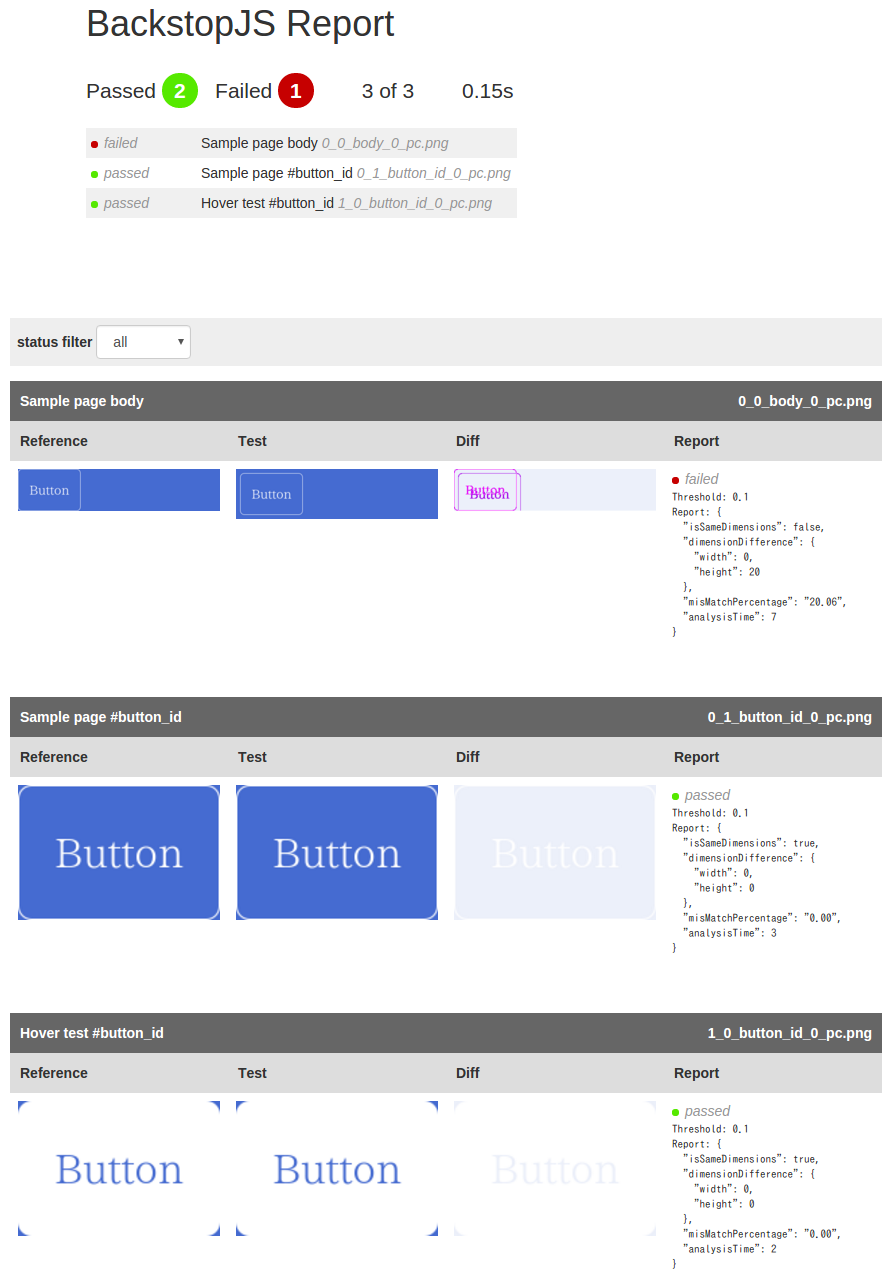Open the 1_0_button_id_0_pc.png link
885x1282 pixels.
click(418, 203)
